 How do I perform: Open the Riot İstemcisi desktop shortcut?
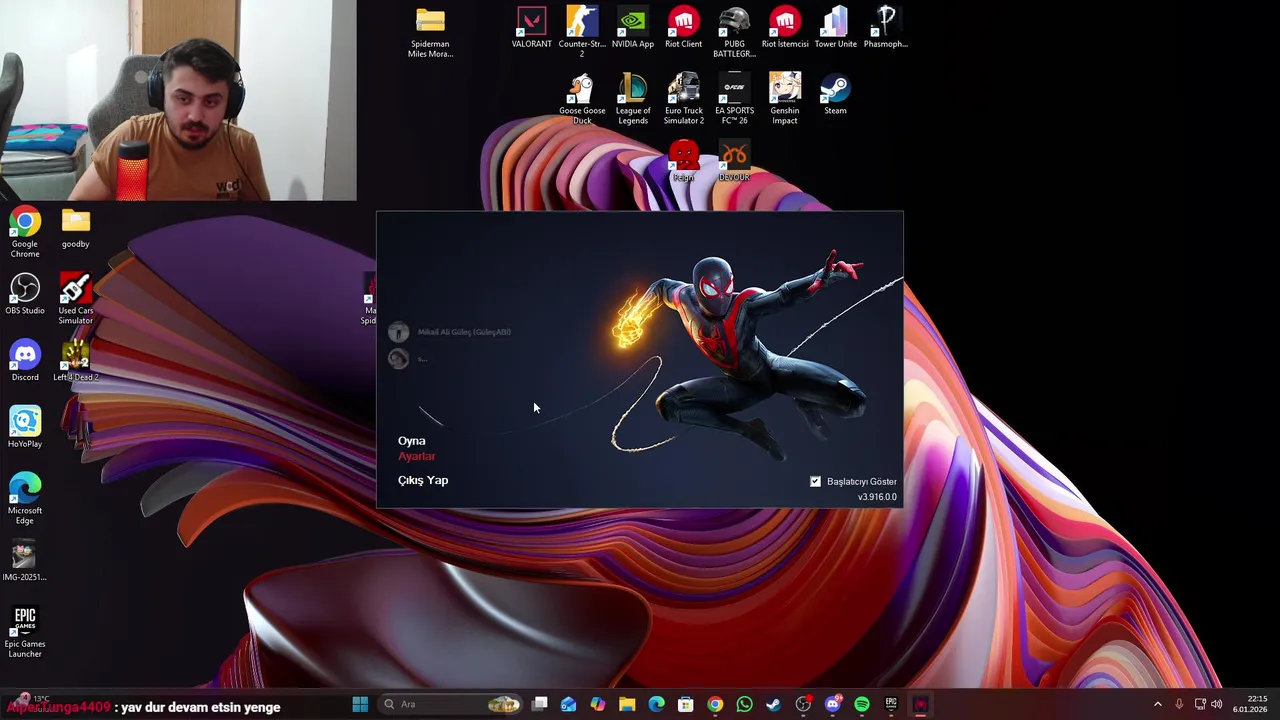coord(785,28)
